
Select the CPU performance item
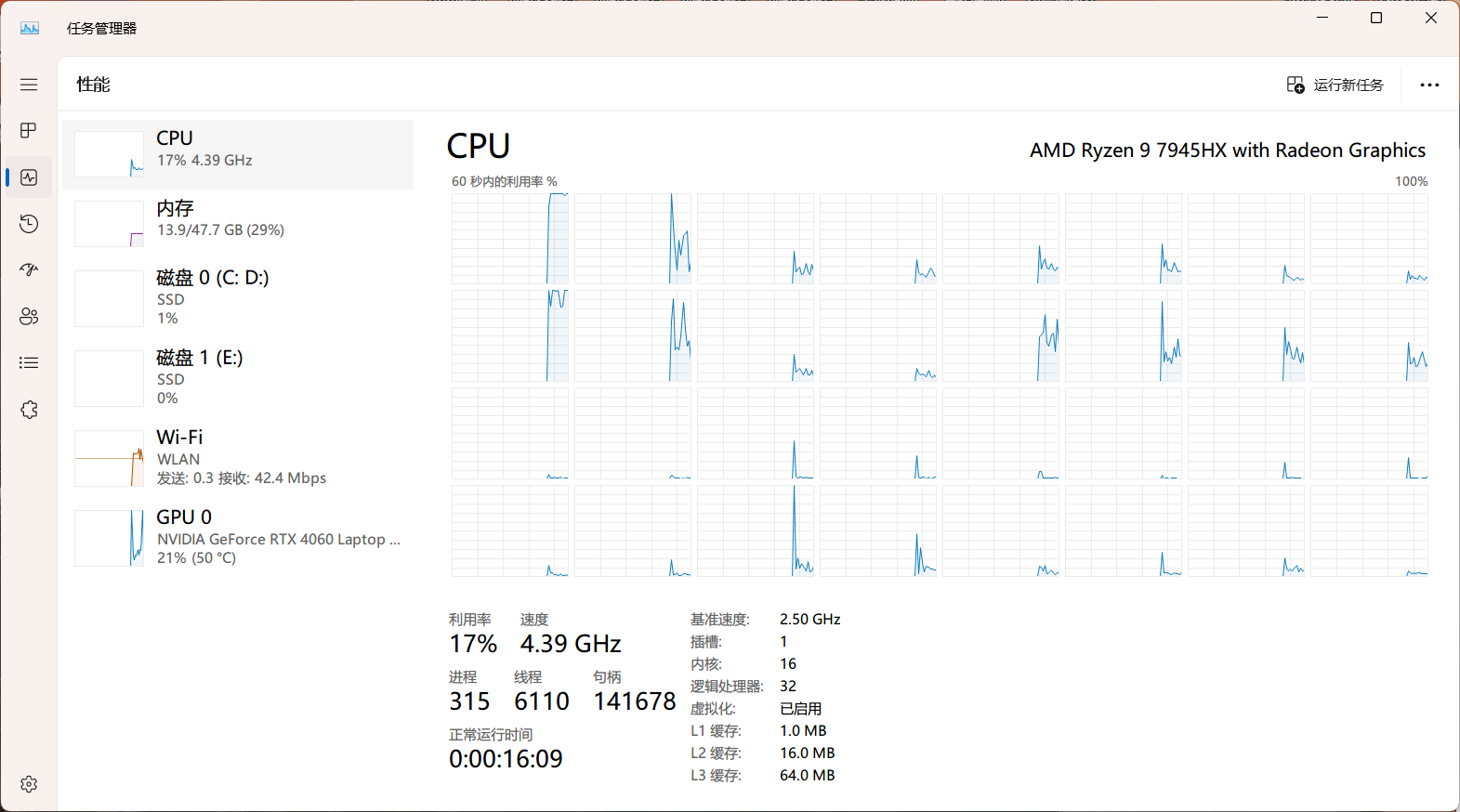[x=238, y=154]
